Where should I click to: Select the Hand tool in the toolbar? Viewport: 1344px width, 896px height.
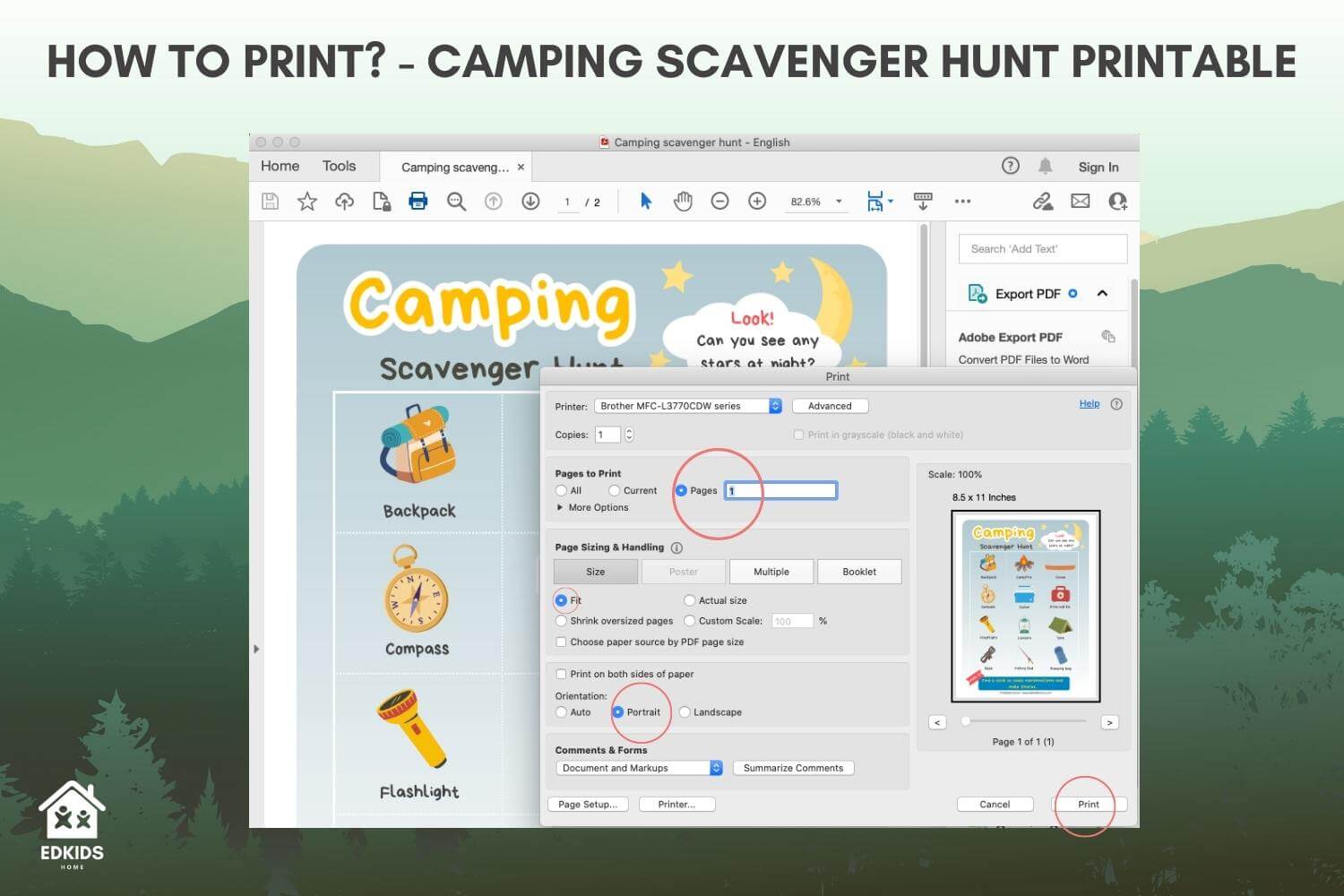(682, 201)
